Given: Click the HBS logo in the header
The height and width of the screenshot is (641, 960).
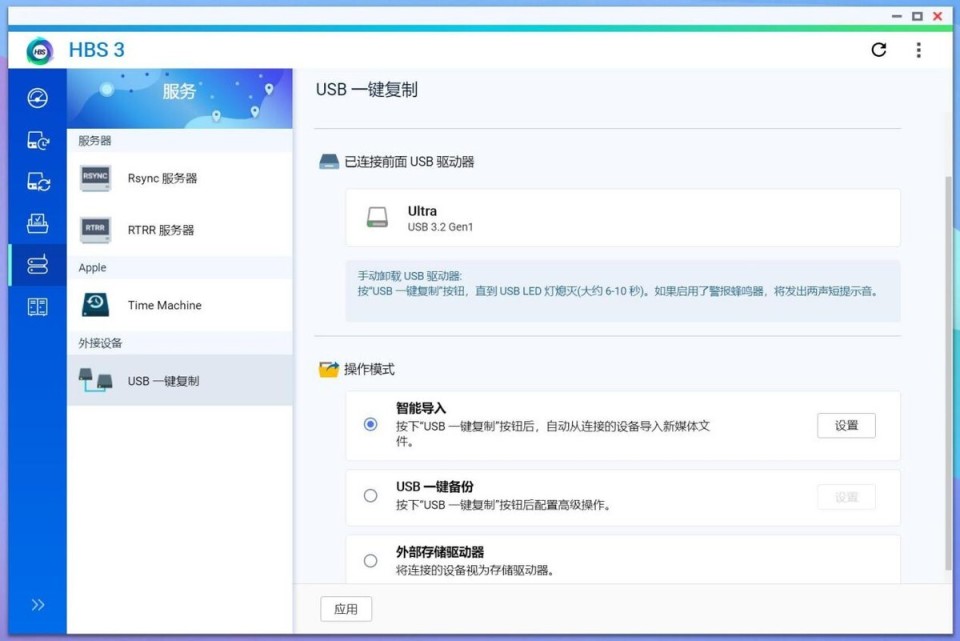Looking at the screenshot, I should pos(38,50).
